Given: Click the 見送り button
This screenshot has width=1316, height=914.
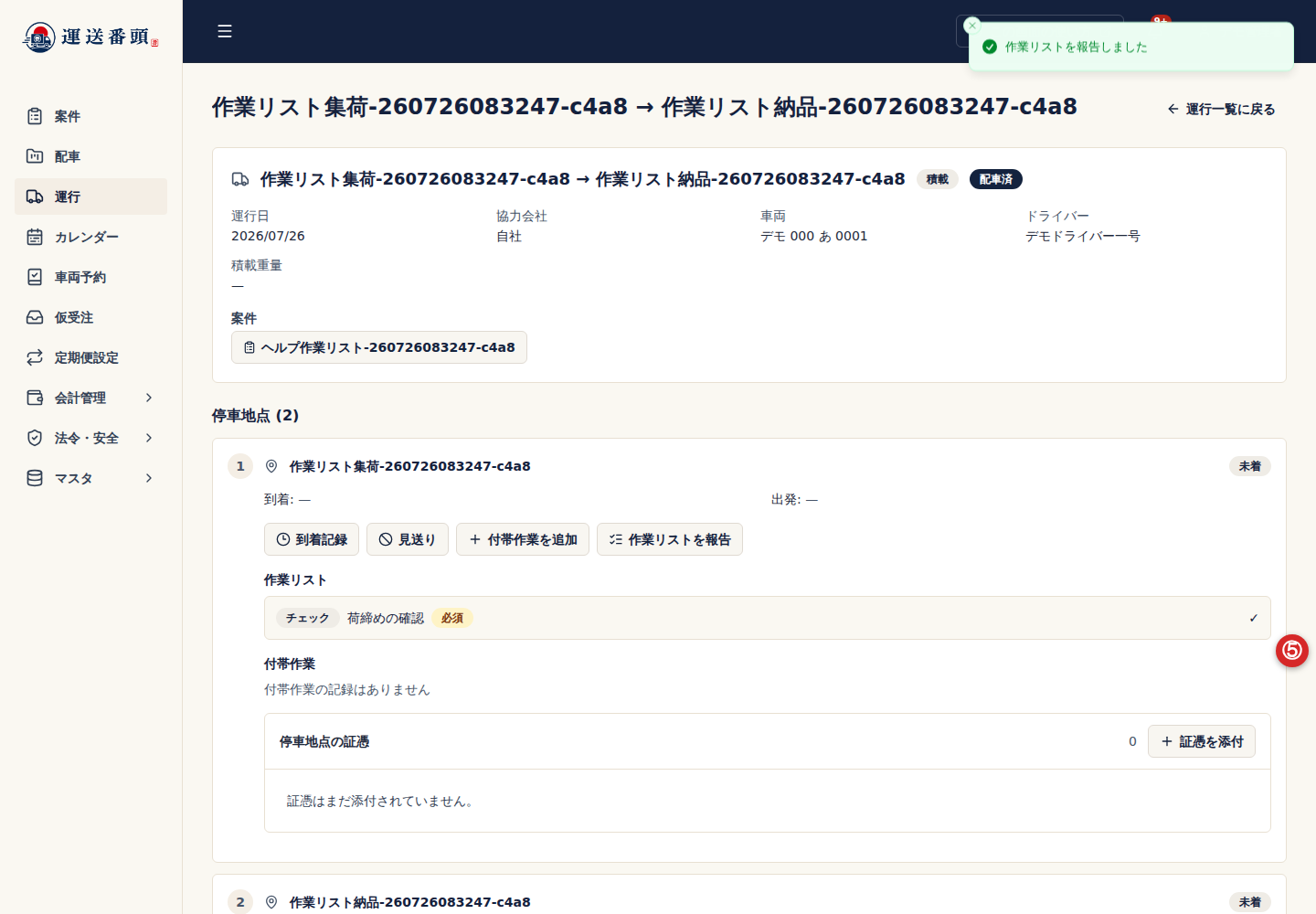Looking at the screenshot, I should (408, 539).
